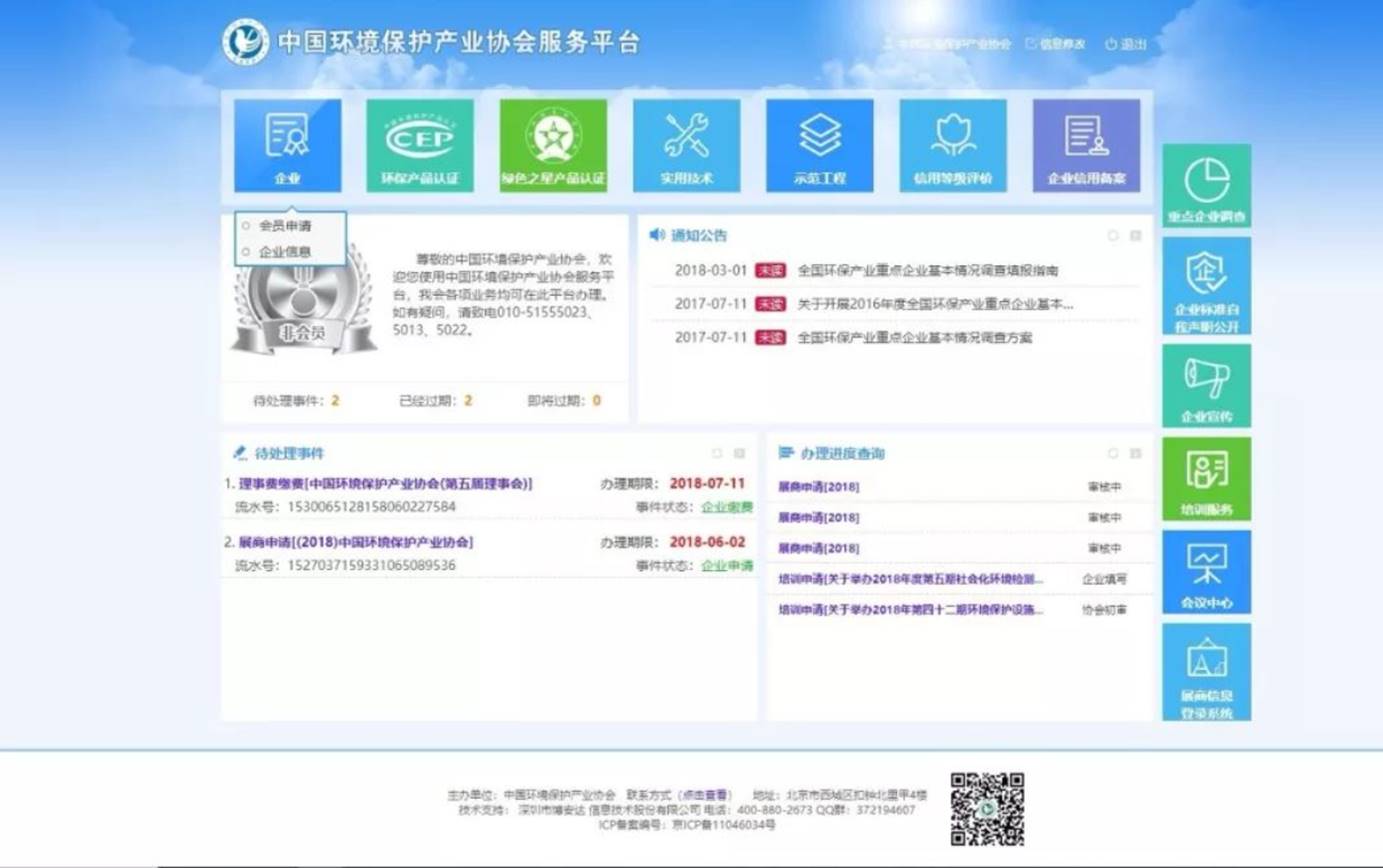
Task: Click the platform logo beside the site title
Action: pyautogui.click(x=245, y=42)
